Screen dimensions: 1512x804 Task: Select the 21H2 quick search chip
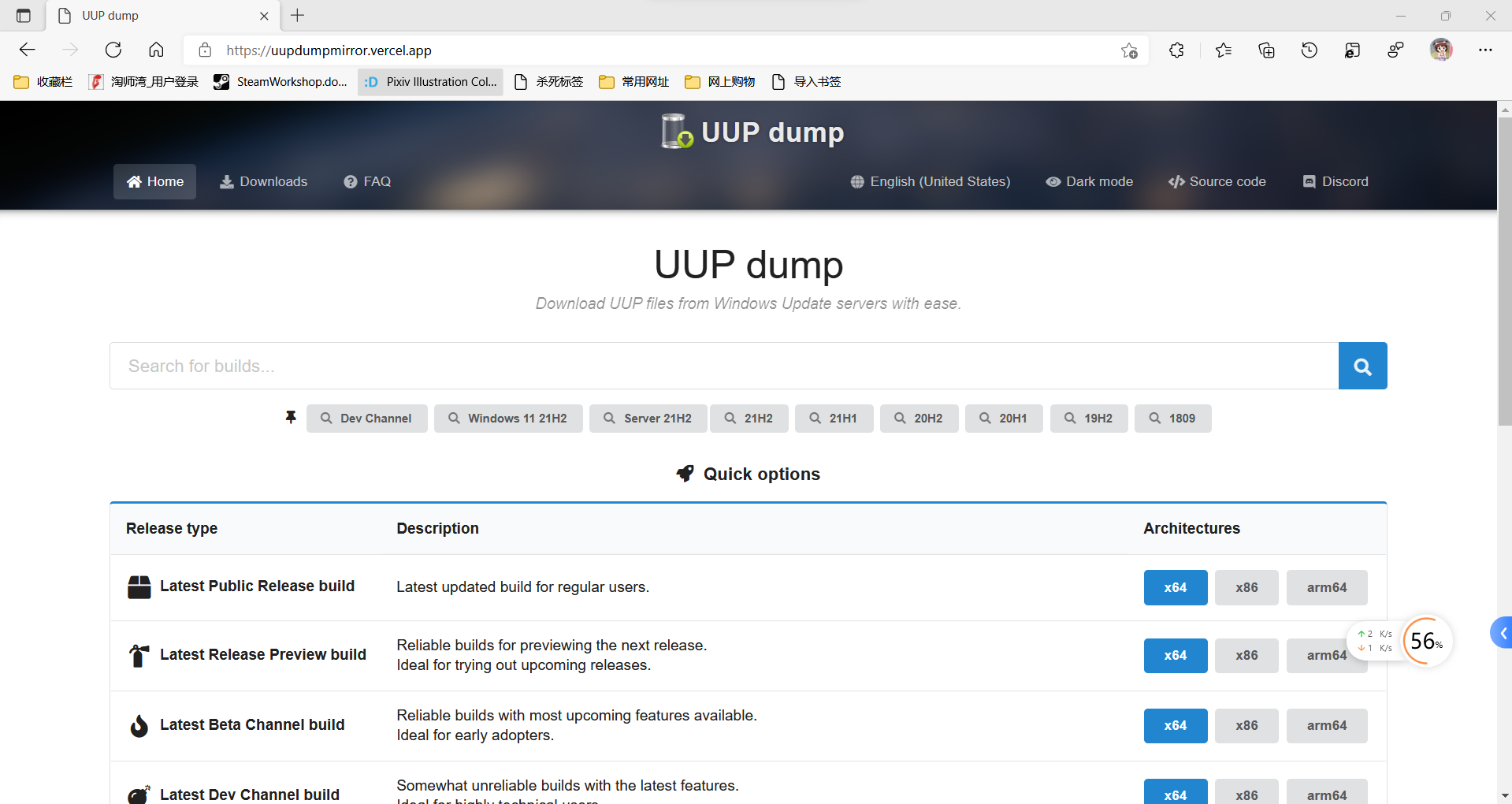(x=749, y=419)
